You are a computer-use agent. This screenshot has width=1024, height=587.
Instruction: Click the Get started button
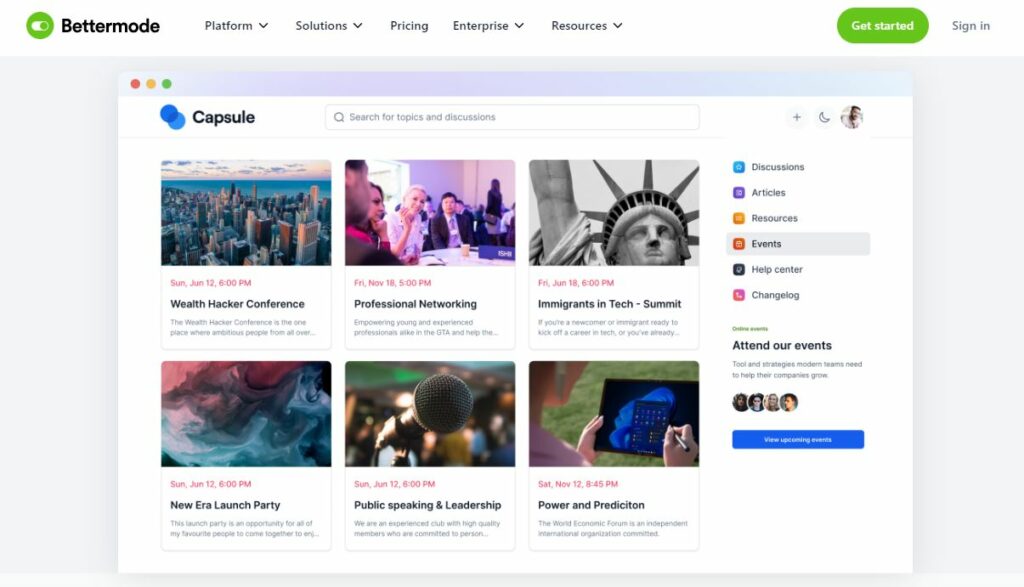(x=882, y=25)
